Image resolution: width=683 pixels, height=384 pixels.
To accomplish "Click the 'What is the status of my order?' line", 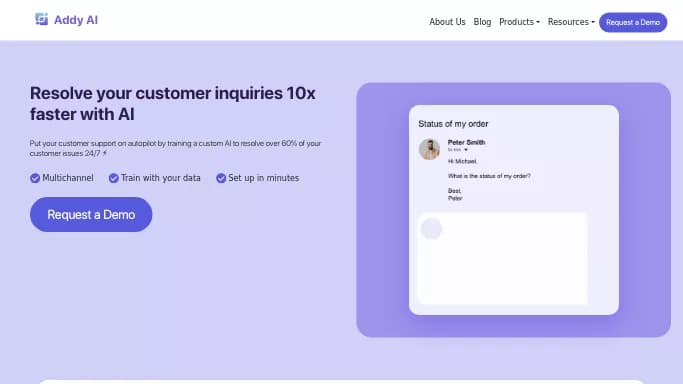I will tap(489, 176).
